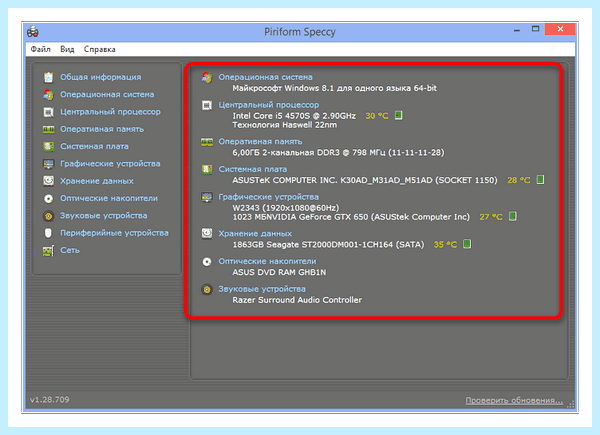
Task: Click speaker icon in summary panel
Action: click(x=207, y=289)
